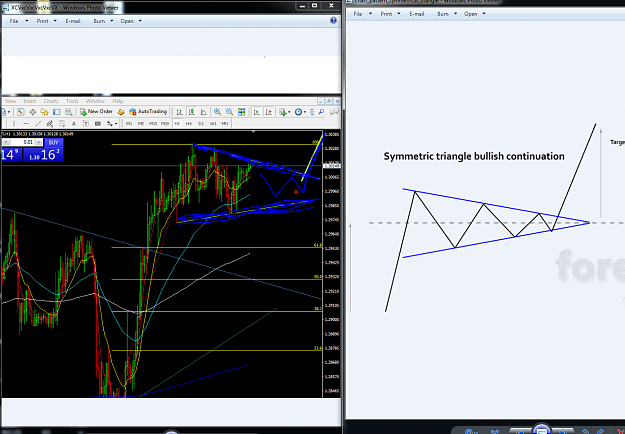The width and height of the screenshot is (625, 434).
Task: Select the M15 timeframe
Action: coord(153,124)
